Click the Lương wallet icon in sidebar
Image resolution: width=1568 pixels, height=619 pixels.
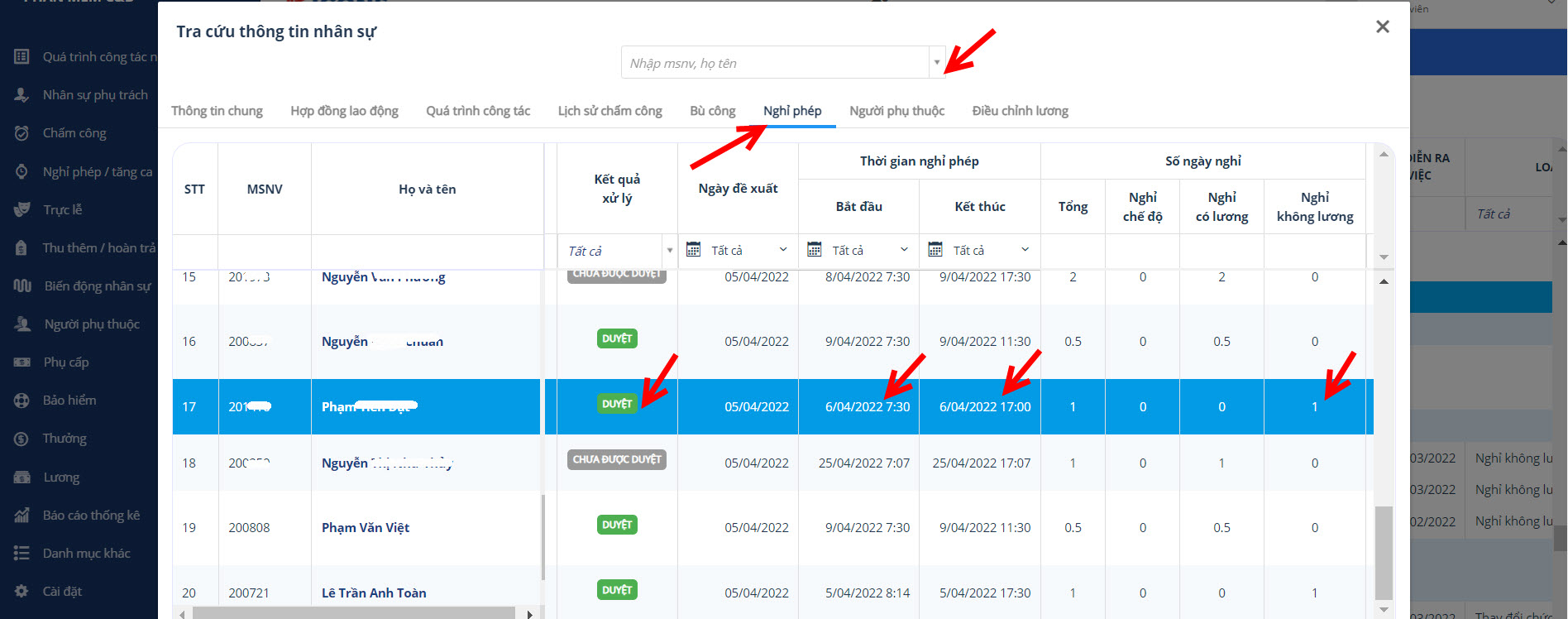22,477
